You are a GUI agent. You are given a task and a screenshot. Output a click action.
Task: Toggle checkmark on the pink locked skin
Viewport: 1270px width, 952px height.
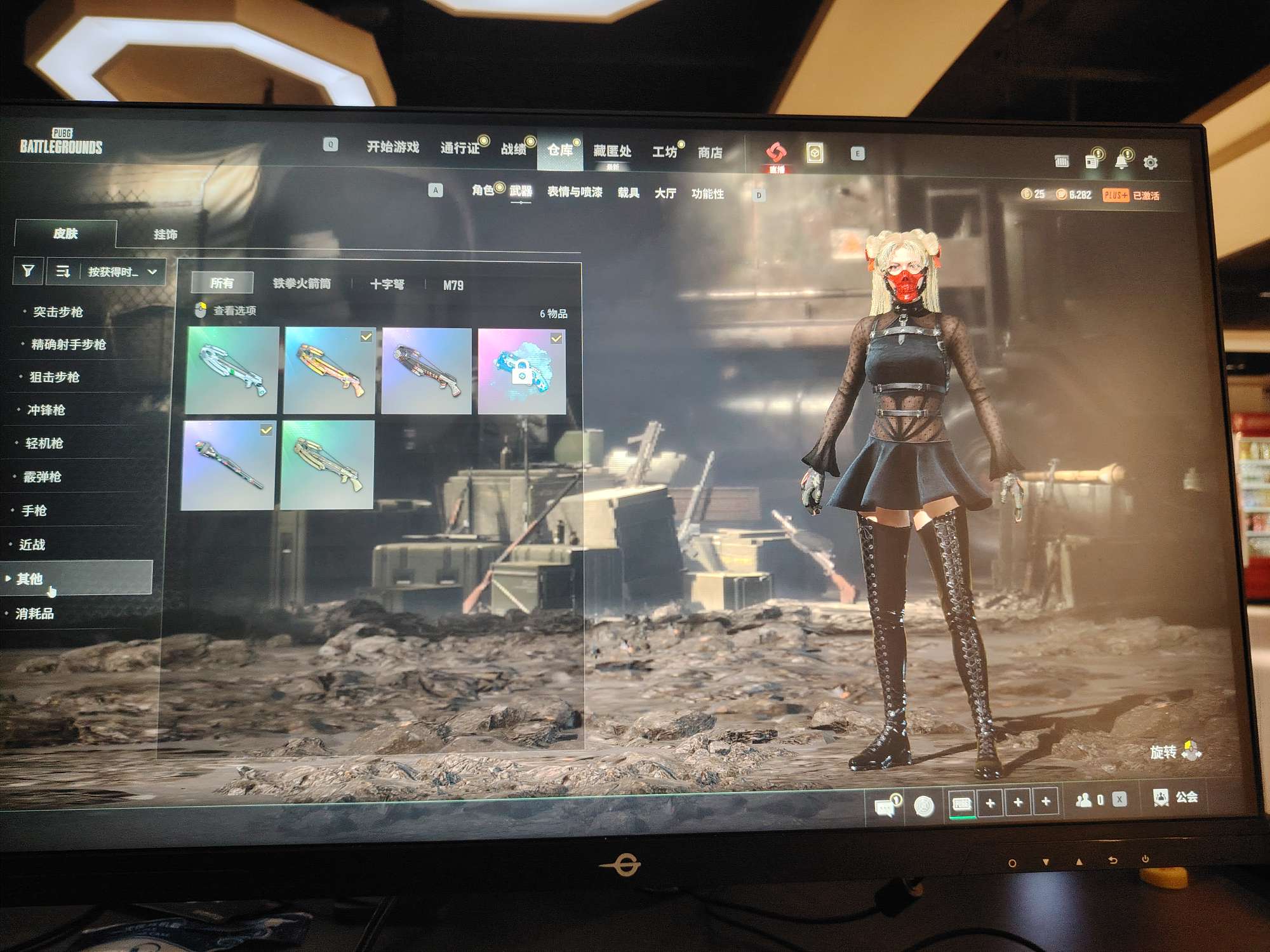click(x=556, y=338)
